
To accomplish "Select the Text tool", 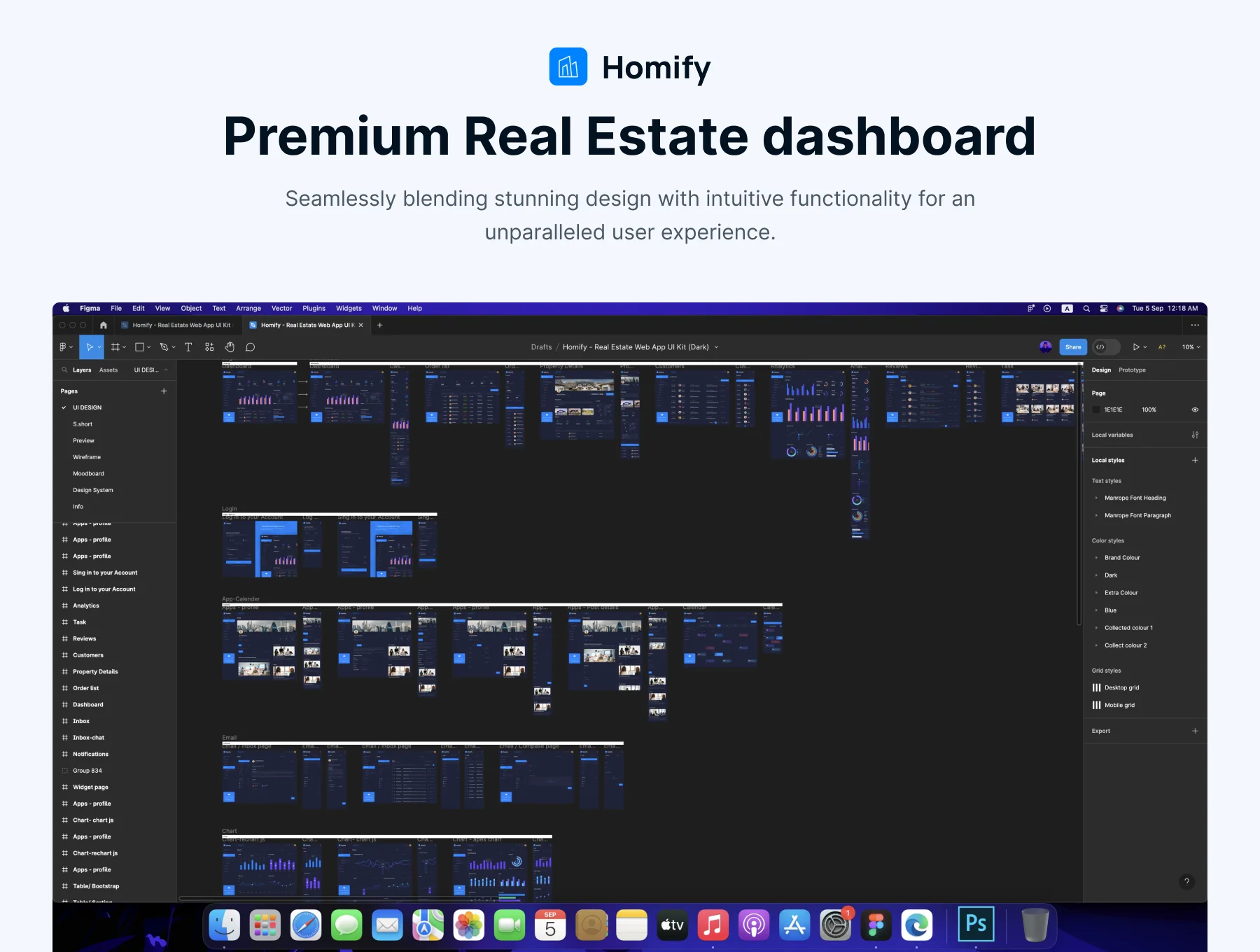I will click(x=188, y=346).
